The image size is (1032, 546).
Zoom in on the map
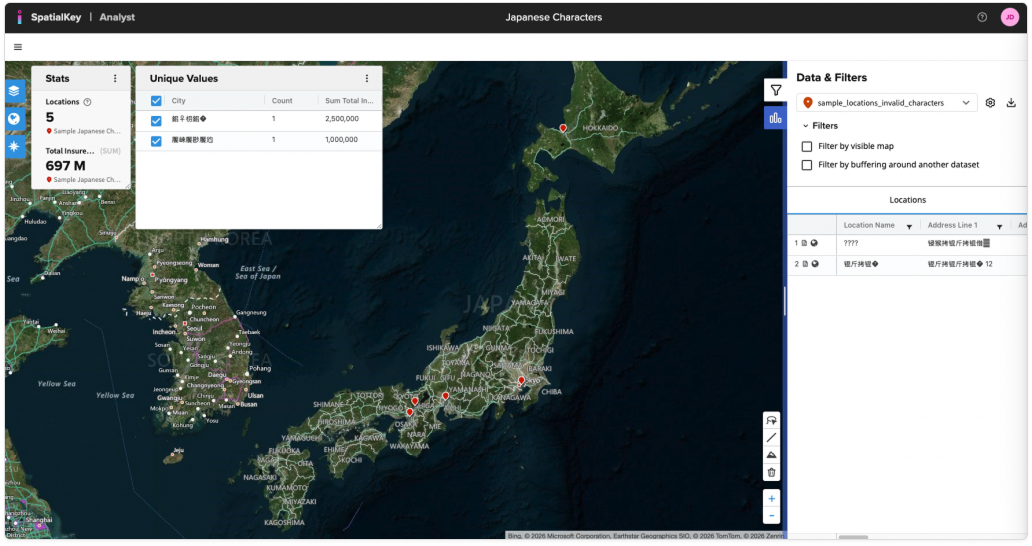coord(771,498)
